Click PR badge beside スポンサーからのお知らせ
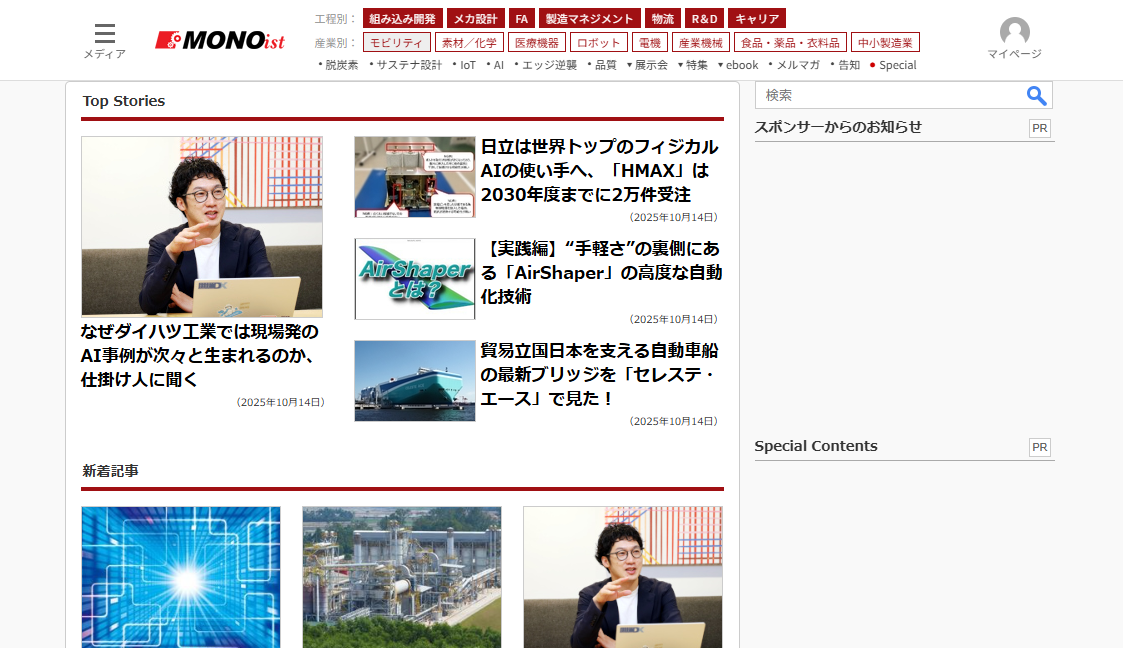This screenshot has width=1123, height=648. [x=1039, y=128]
